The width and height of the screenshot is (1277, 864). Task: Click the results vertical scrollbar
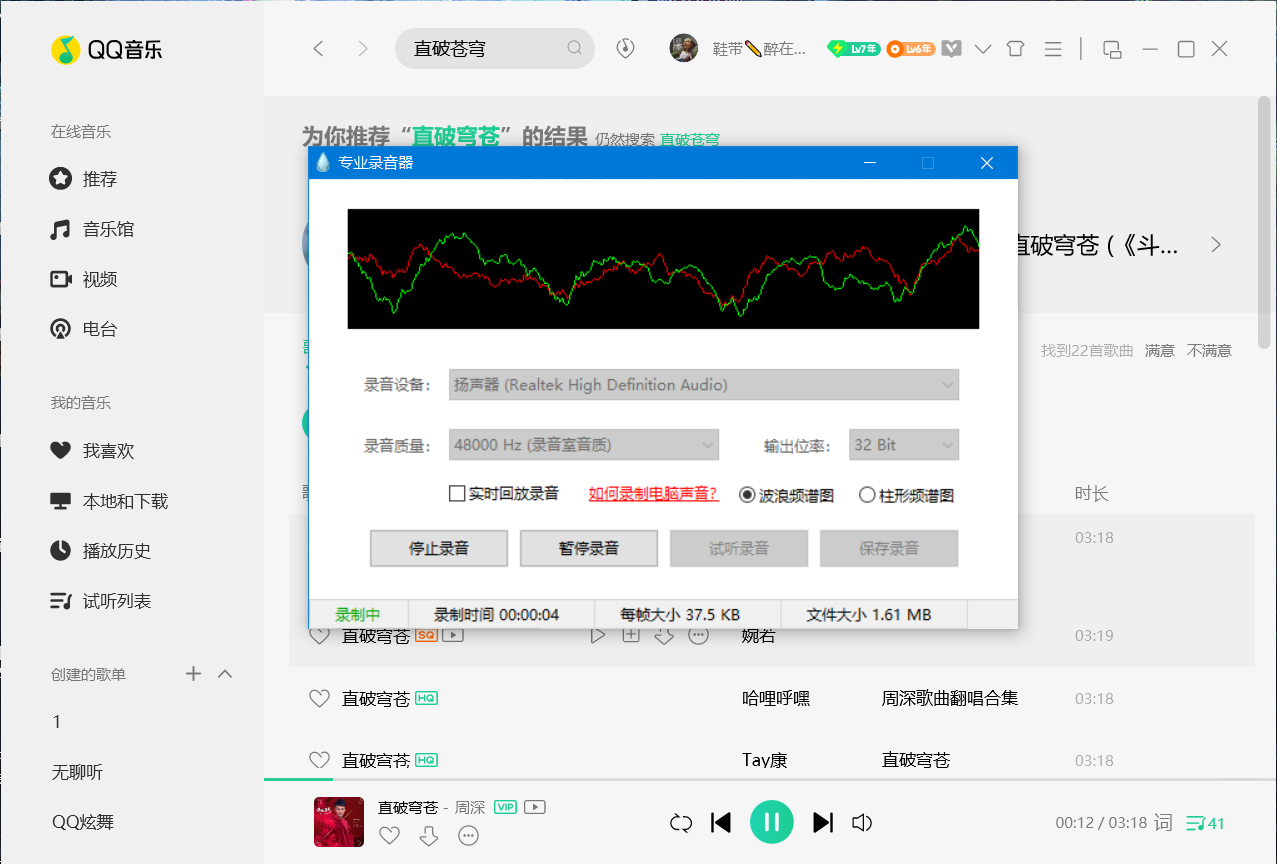pyautogui.click(x=1264, y=222)
